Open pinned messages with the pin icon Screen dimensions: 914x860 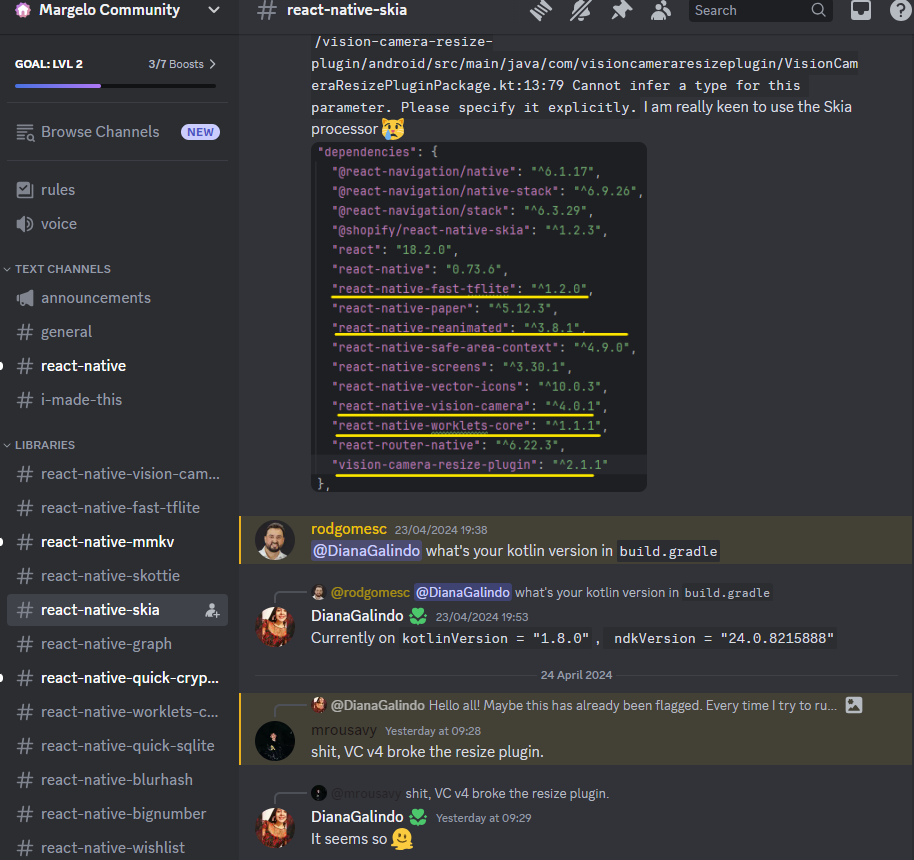coord(622,11)
